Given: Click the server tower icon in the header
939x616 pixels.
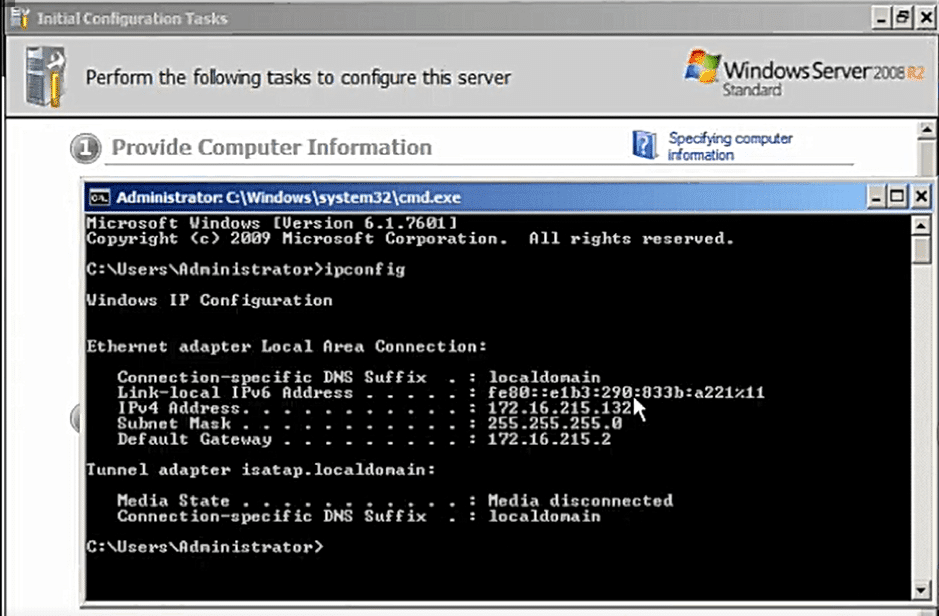Looking at the screenshot, I should [x=46, y=76].
